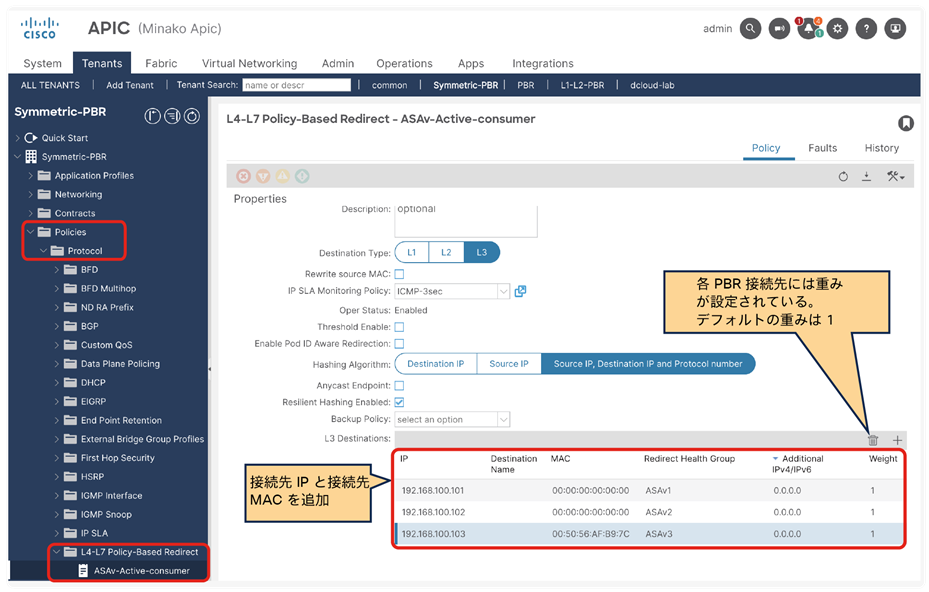
Task: Open the Admin menu
Action: [x=338, y=63]
